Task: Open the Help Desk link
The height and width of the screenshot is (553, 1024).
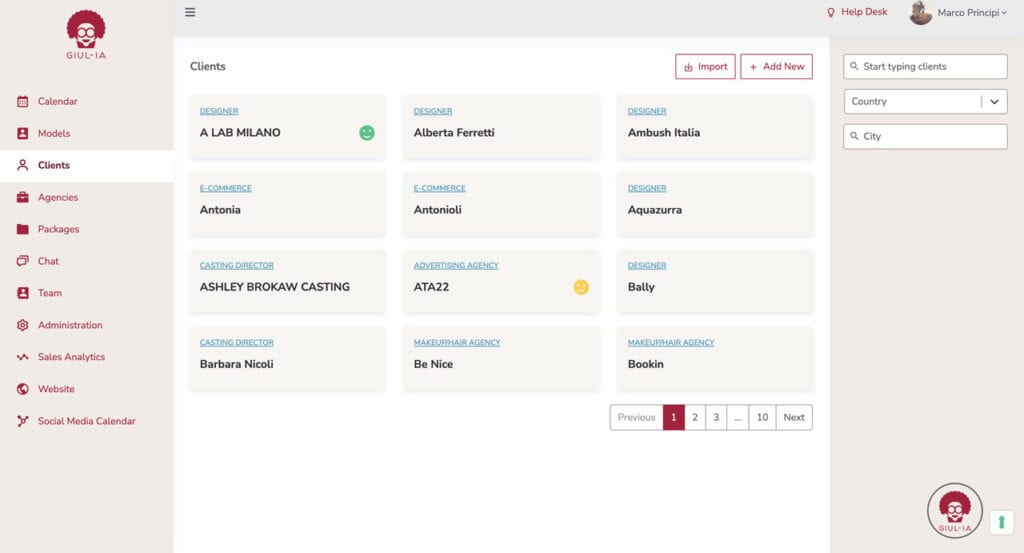Action: click(x=857, y=12)
